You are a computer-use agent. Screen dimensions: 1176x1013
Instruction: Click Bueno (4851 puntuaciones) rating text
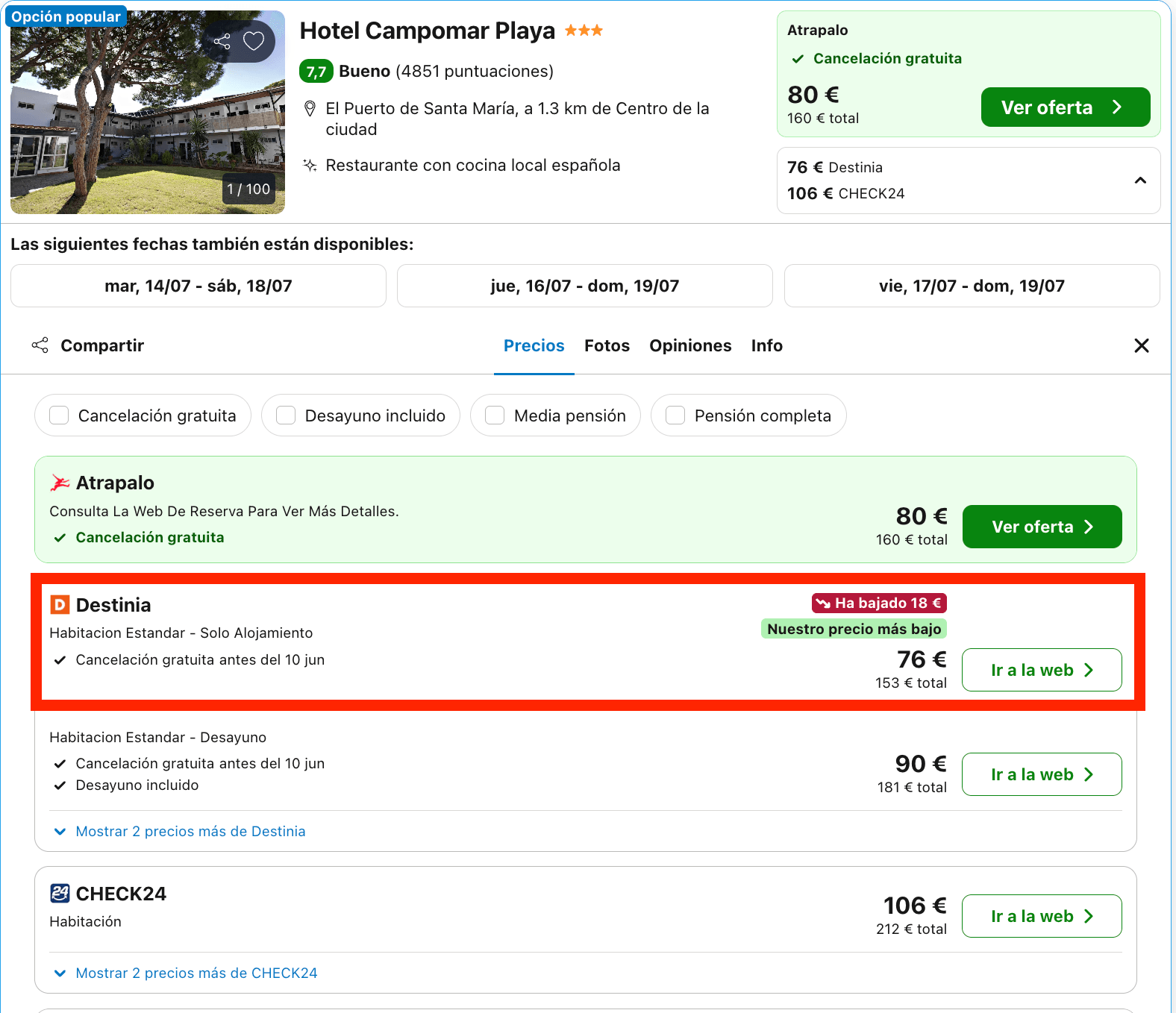click(x=446, y=71)
